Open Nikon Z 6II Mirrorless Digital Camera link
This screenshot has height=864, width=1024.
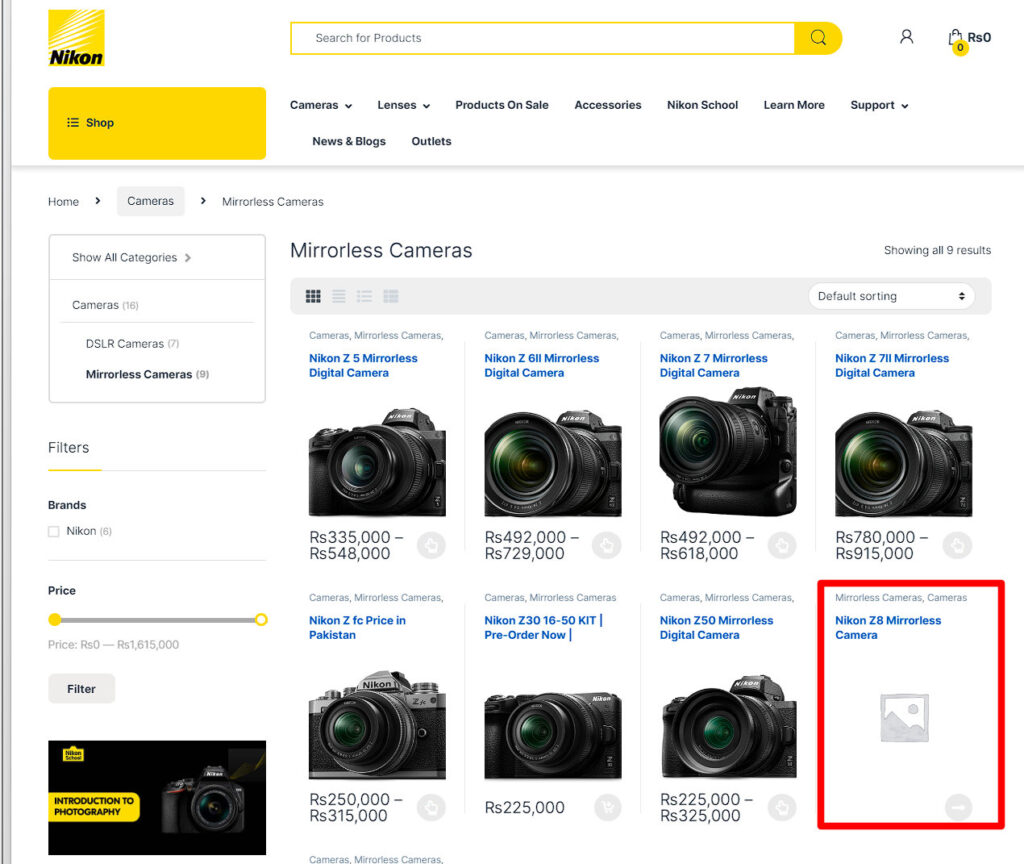pos(541,366)
